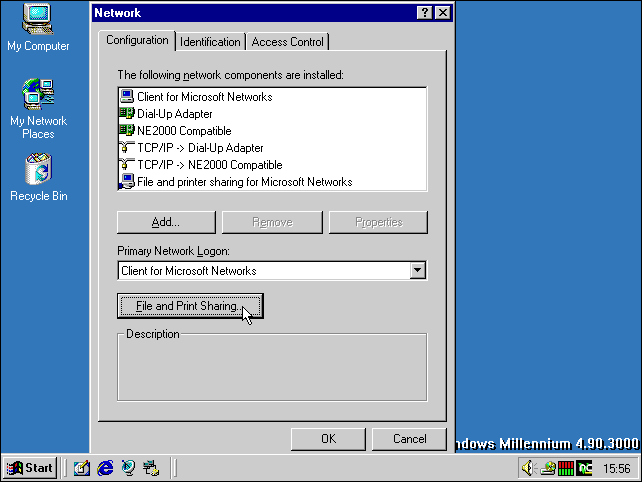Open the volume speaker tray icon
The height and width of the screenshot is (482, 642).
(x=528, y=468)
